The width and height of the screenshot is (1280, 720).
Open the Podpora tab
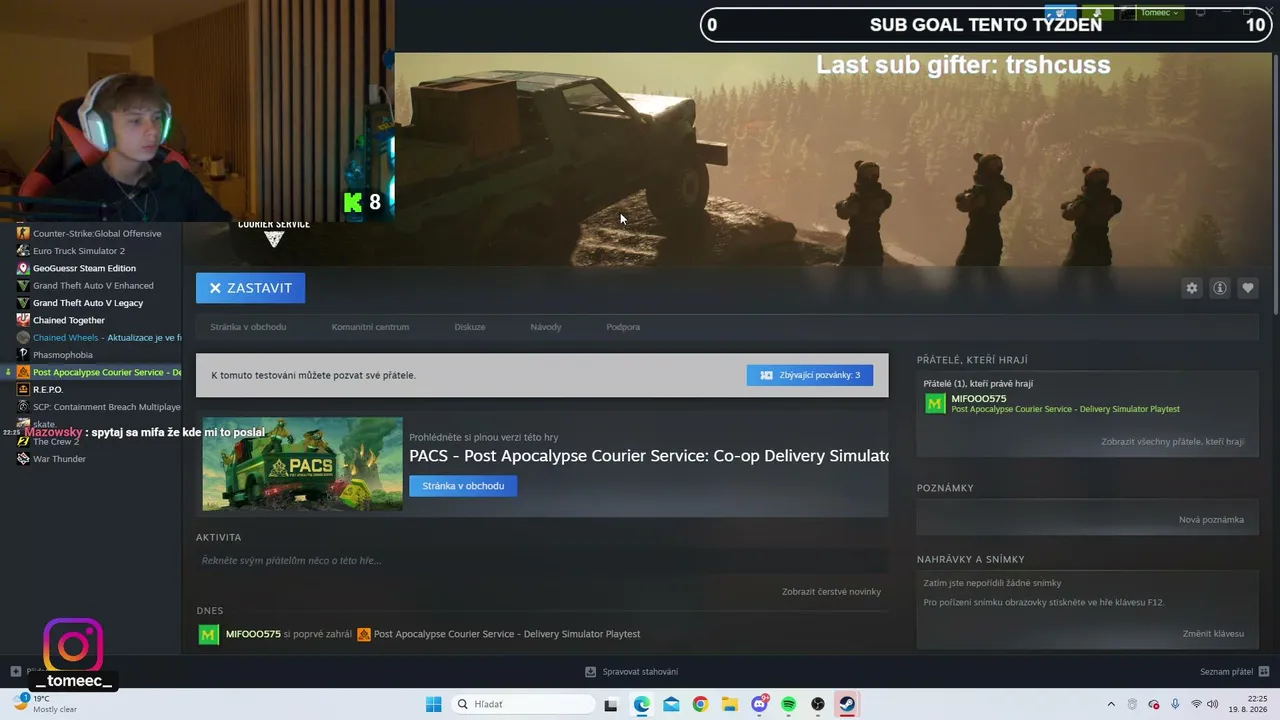click(x=623, y=327)
